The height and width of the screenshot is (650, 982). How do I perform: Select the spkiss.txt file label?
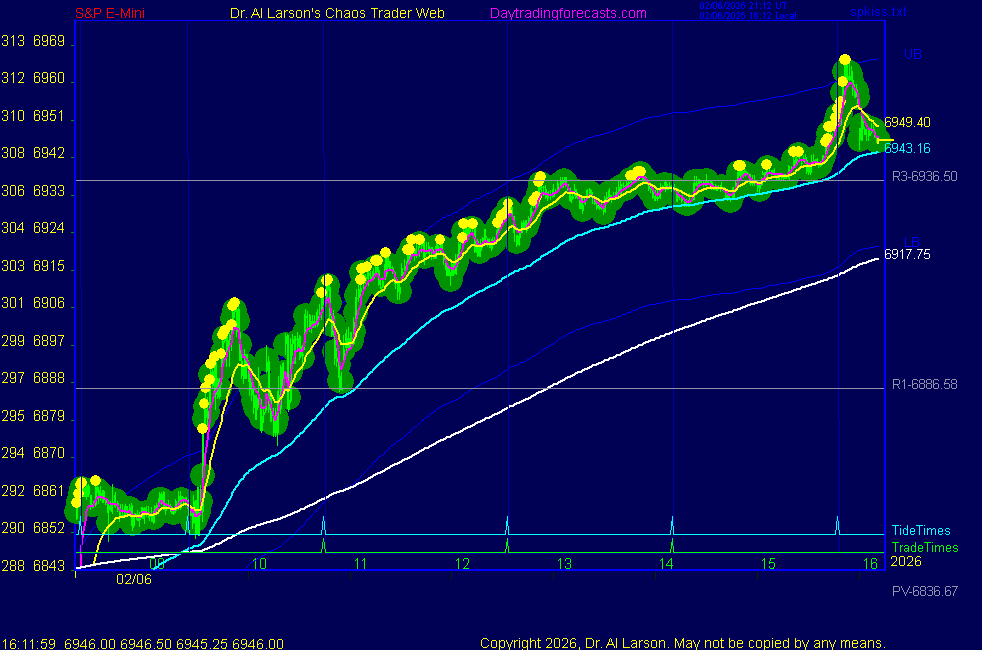(880, 13)
